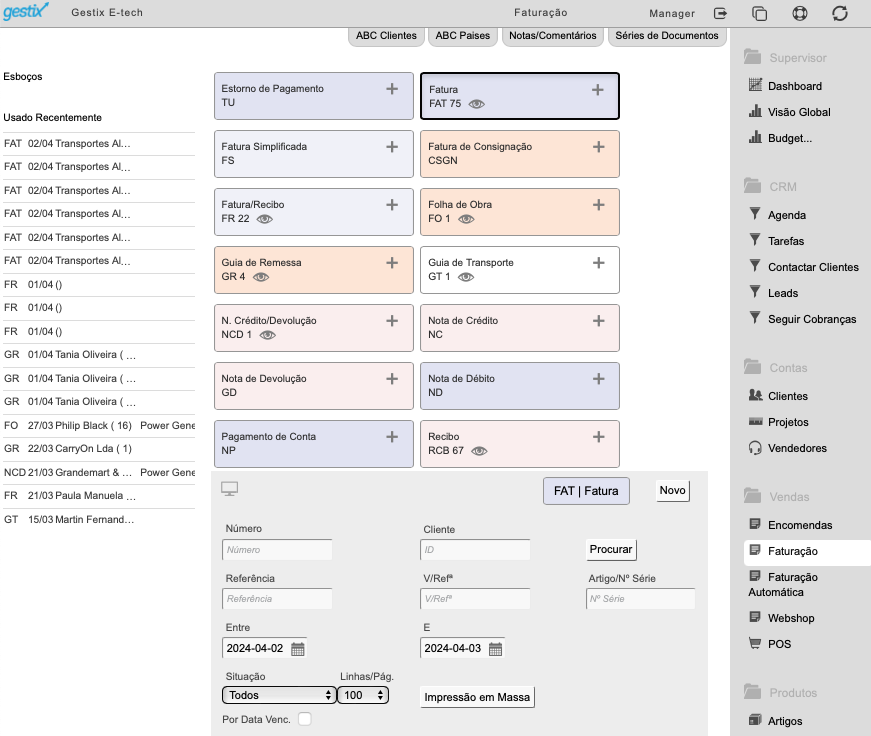
Task: Toggle eye icon on Folha de Obra FO 1
Action: pos(466,219)
